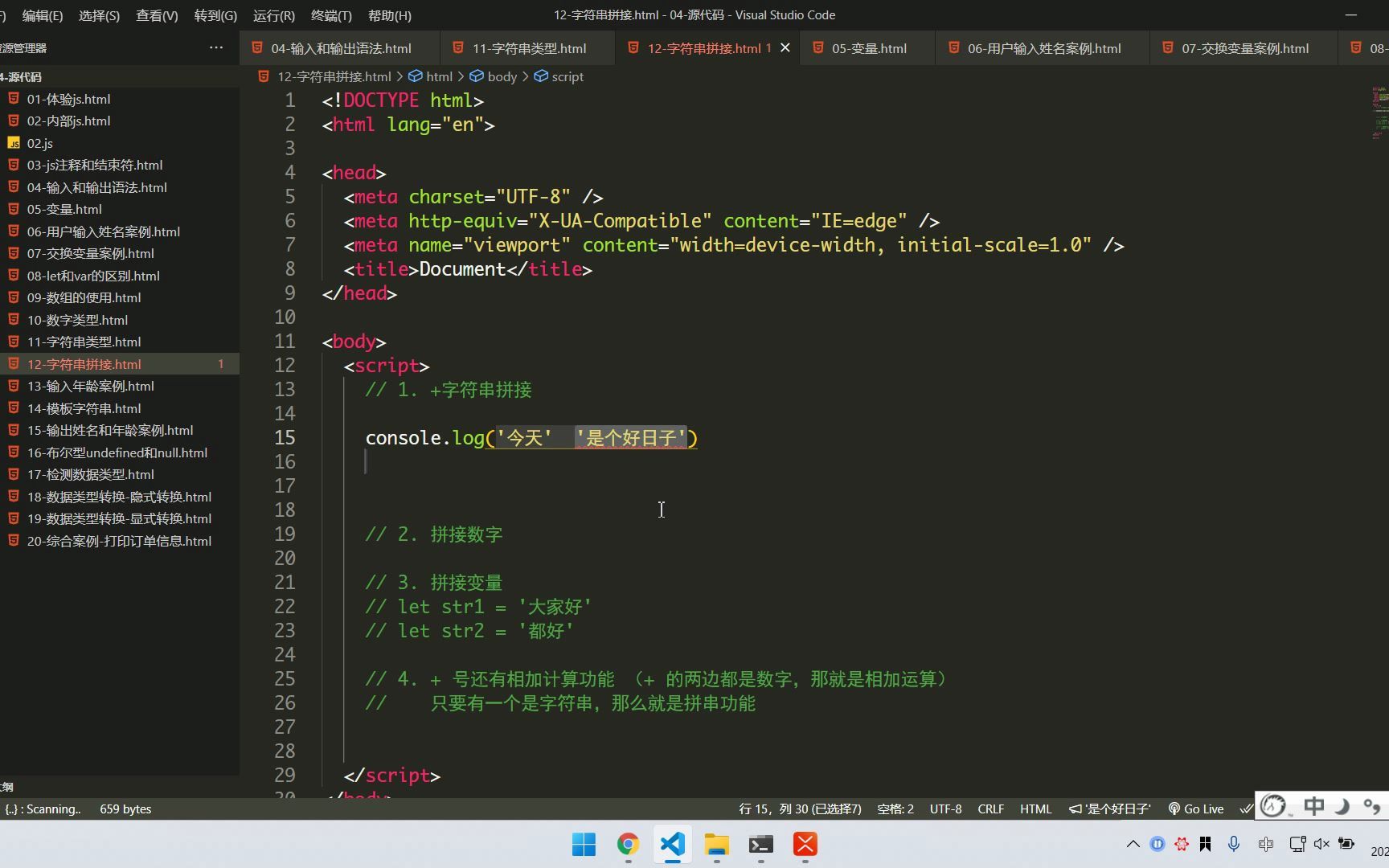Image resolution: width=1389 pixels, height=868 pixels.
Task: Open 13-输入年龄案例.html file
Action: pyautogui.click(x=120, y=386)
